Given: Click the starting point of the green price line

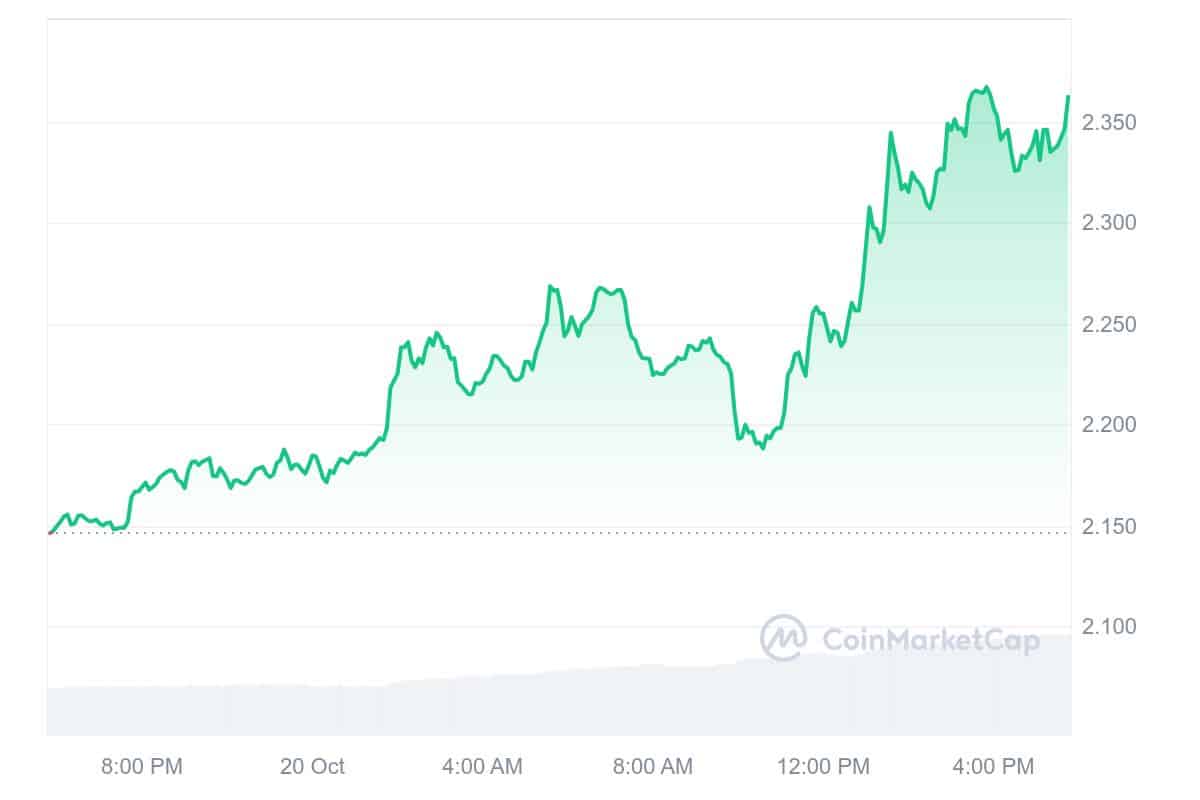Looking at the screenshot, I should coord(49,532).
